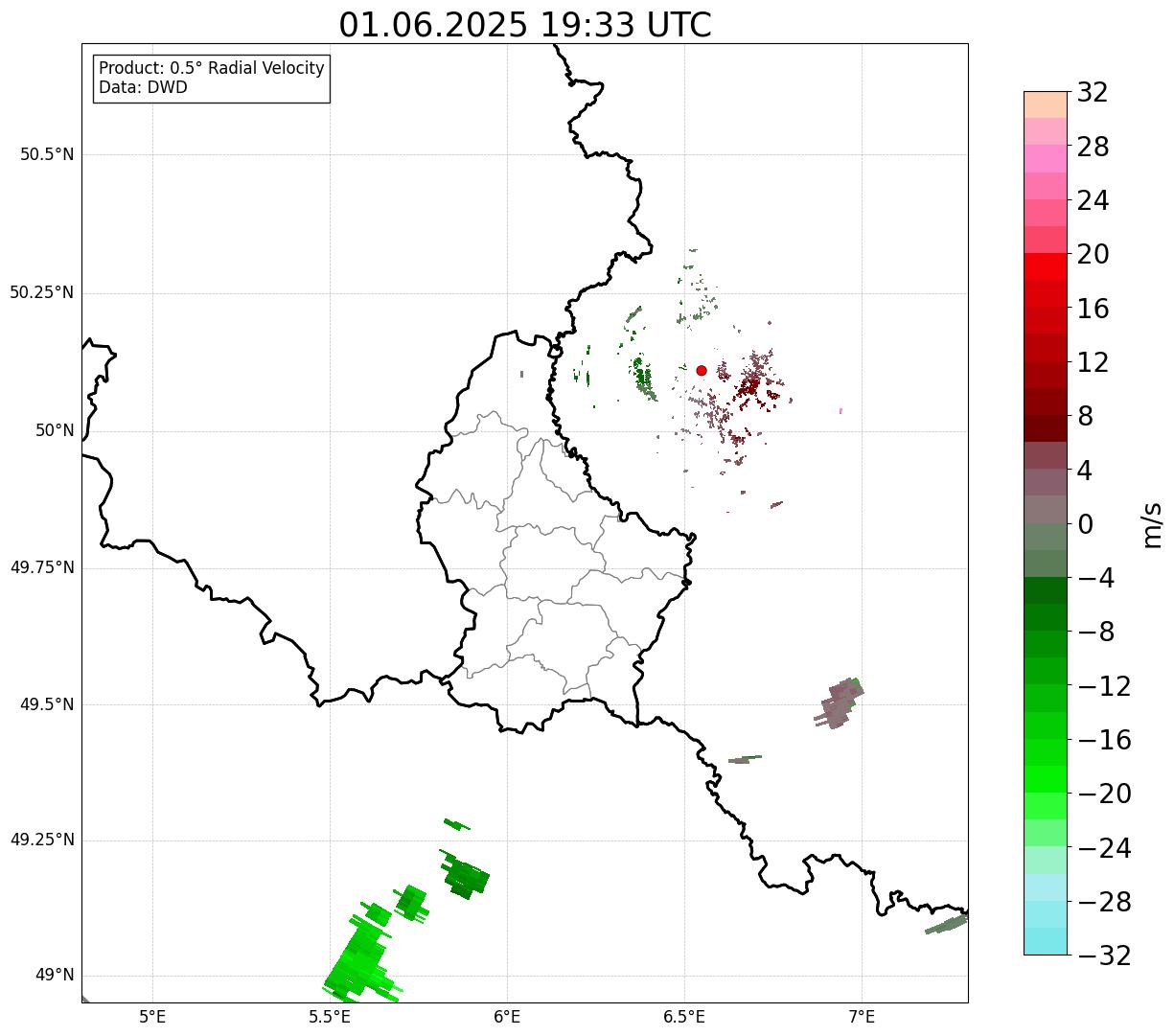Click the colorbar tick label −16
Screen dimensions: 1174x1036
[x=1104, y=740]
